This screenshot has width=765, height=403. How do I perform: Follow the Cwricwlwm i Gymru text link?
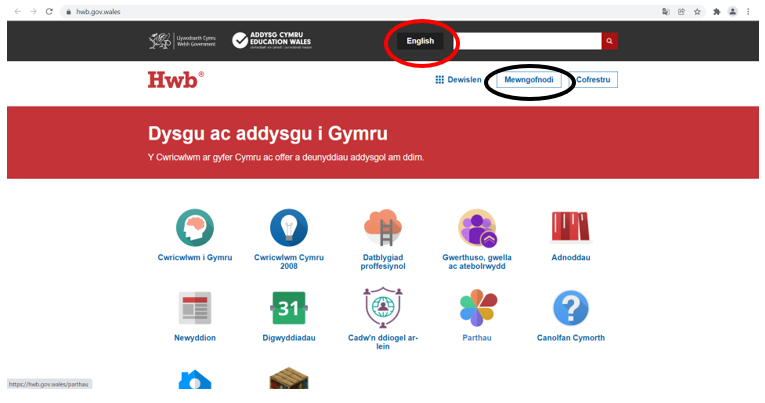195,258
